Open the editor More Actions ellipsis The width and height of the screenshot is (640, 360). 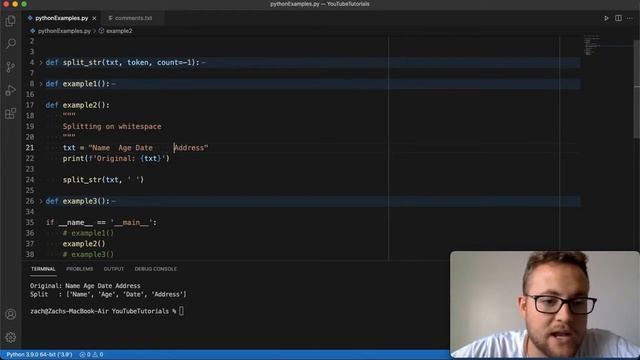pyautogui.click(x=630, y=18)
